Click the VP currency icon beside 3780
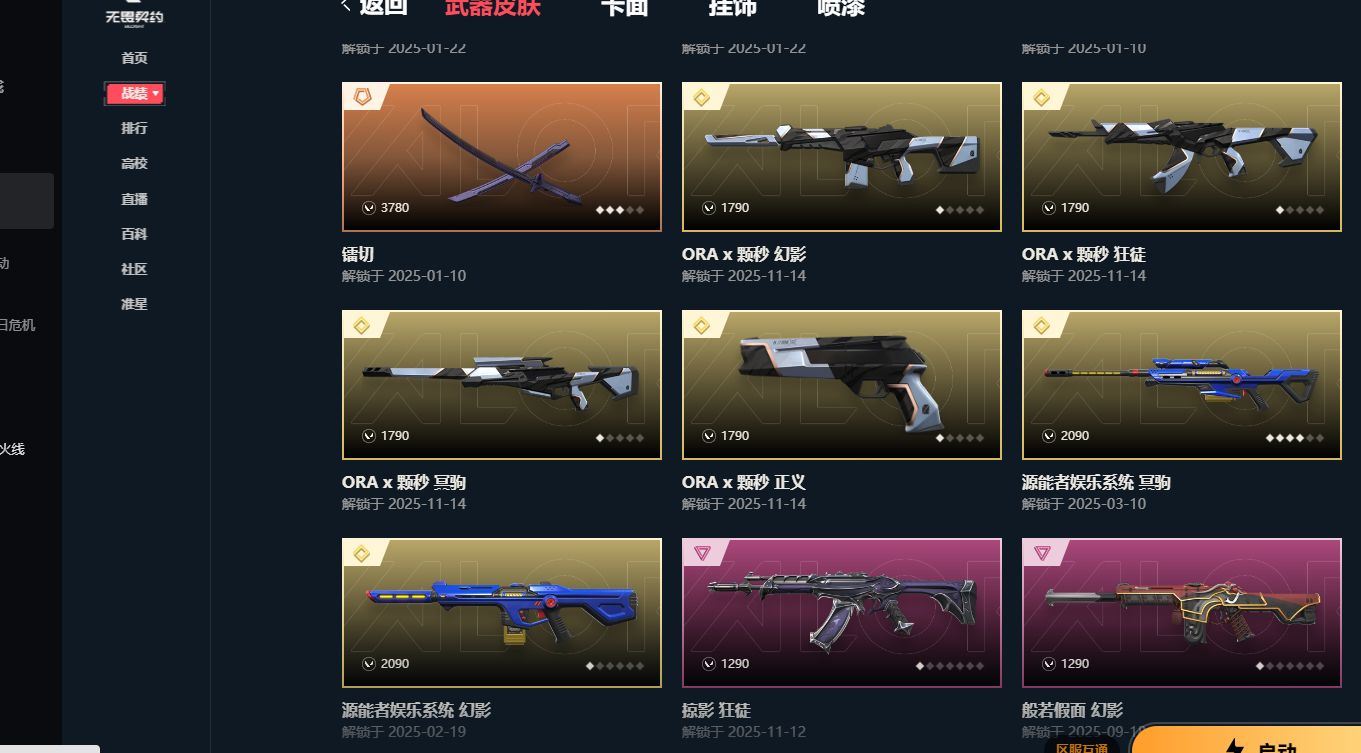 click(x=369, y=208)
